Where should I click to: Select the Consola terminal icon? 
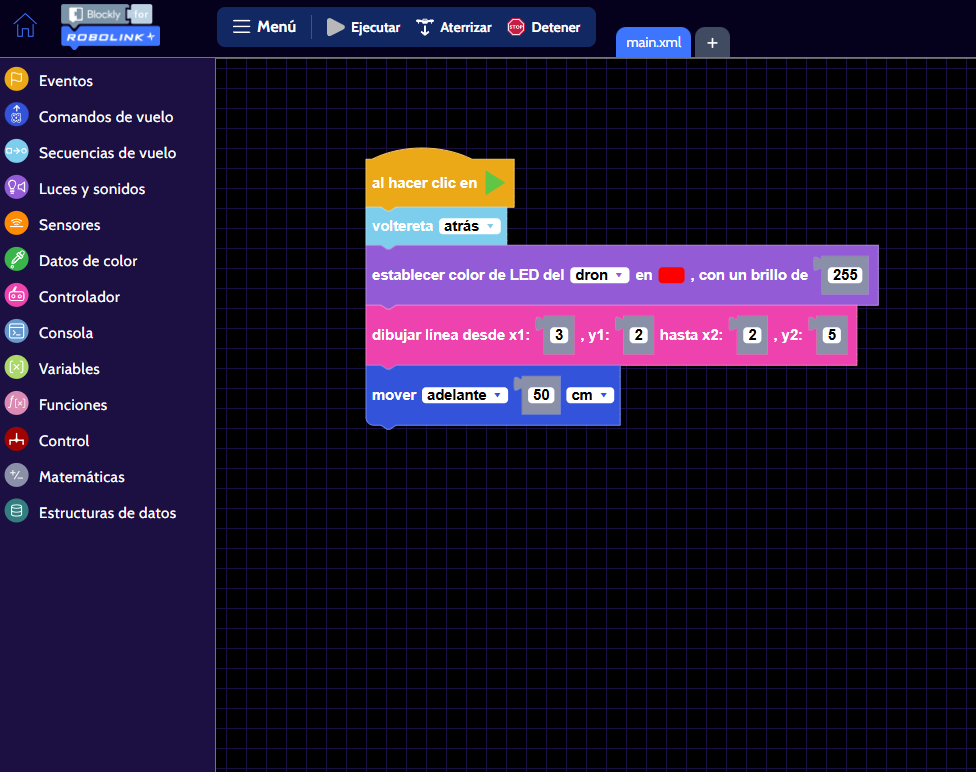click(x=17, y=332)
